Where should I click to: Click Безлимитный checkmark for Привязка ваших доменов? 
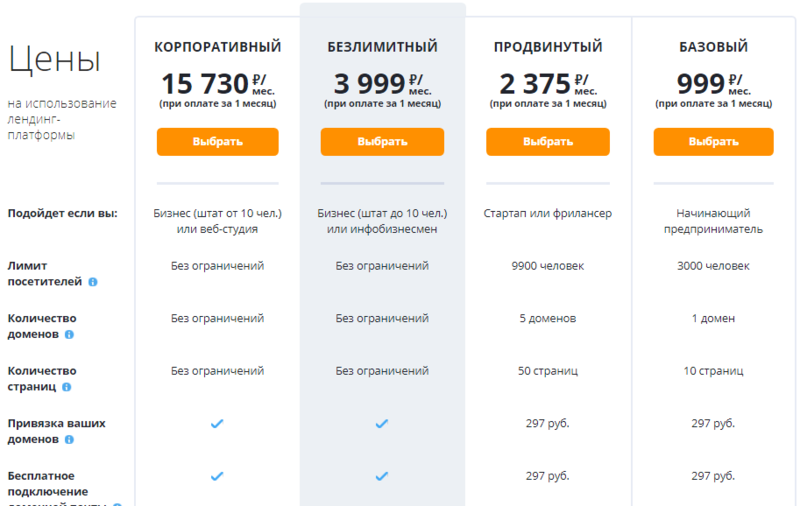click(381, 424)
